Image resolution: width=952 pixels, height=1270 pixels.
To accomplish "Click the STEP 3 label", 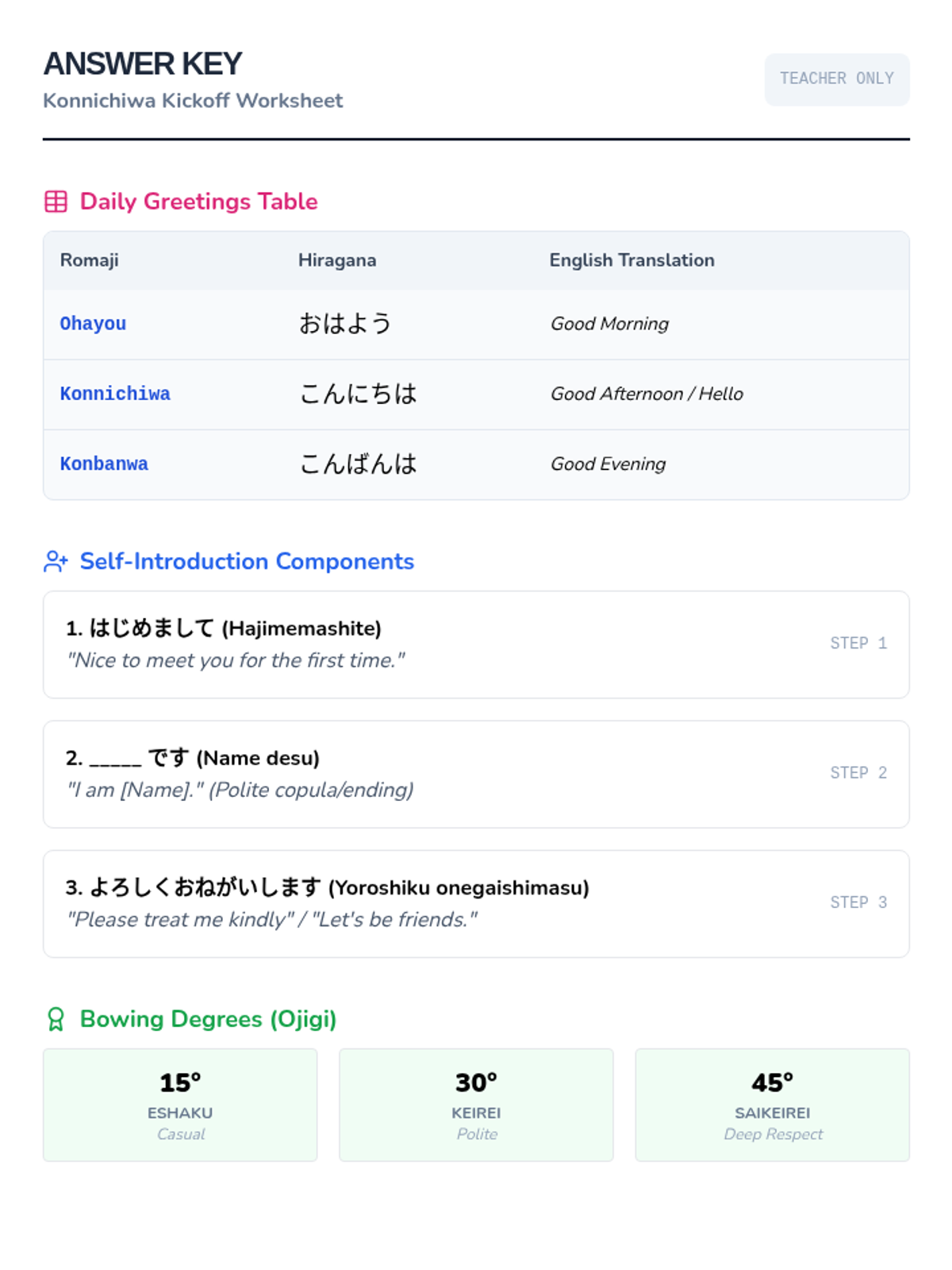I will [x=858, y=902].
